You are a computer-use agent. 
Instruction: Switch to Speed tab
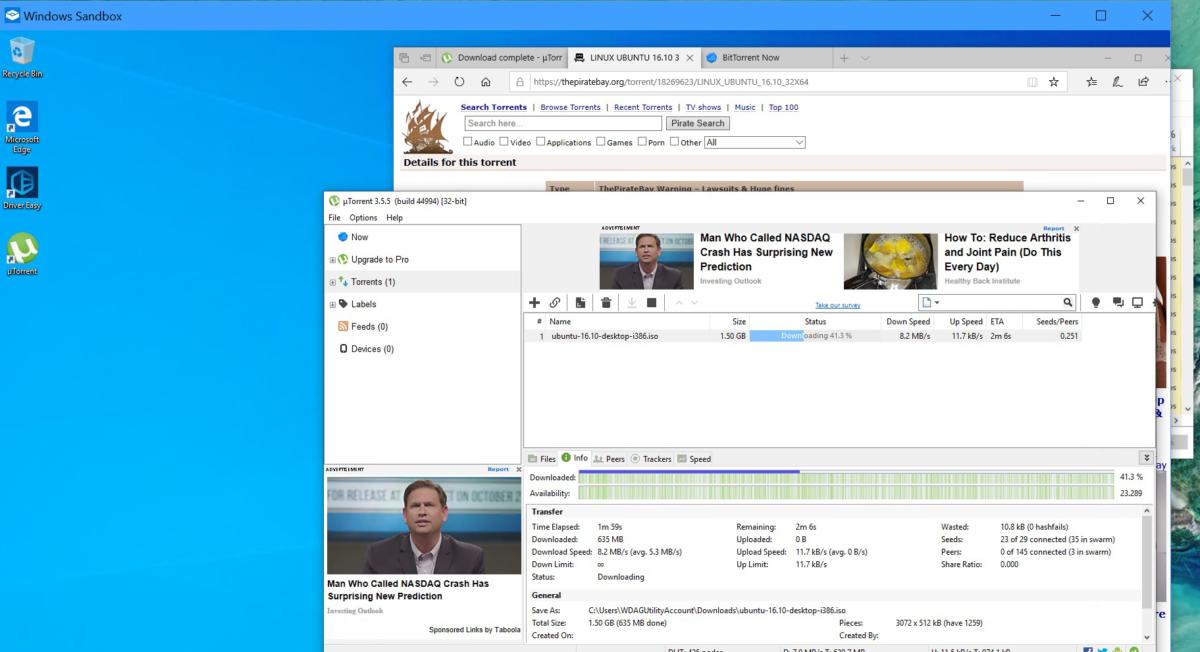tap(694, 459)
